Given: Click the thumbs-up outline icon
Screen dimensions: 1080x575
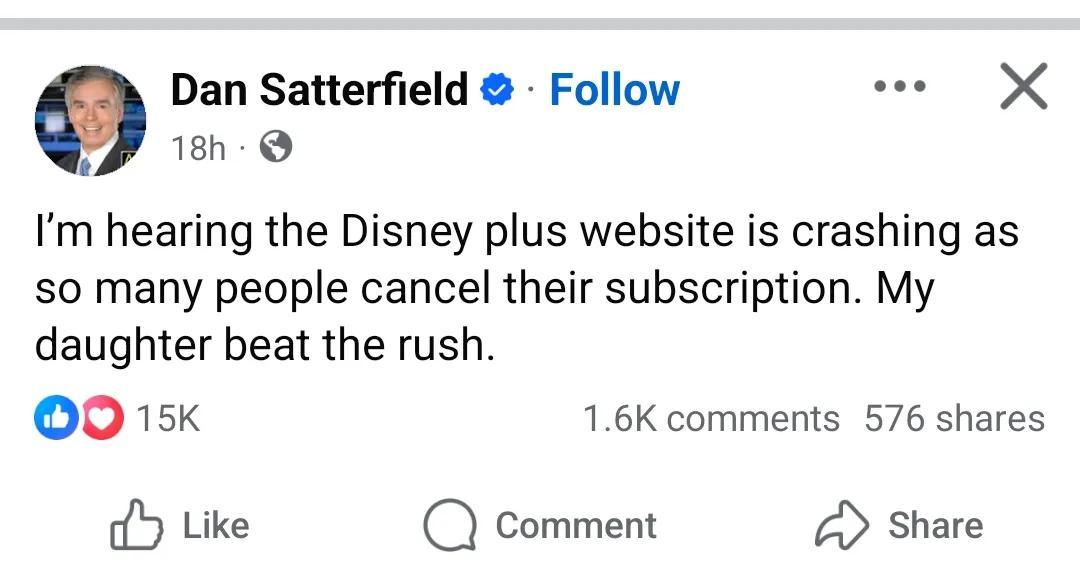Looking at the screenshot, I should click(x=135, y=525).
